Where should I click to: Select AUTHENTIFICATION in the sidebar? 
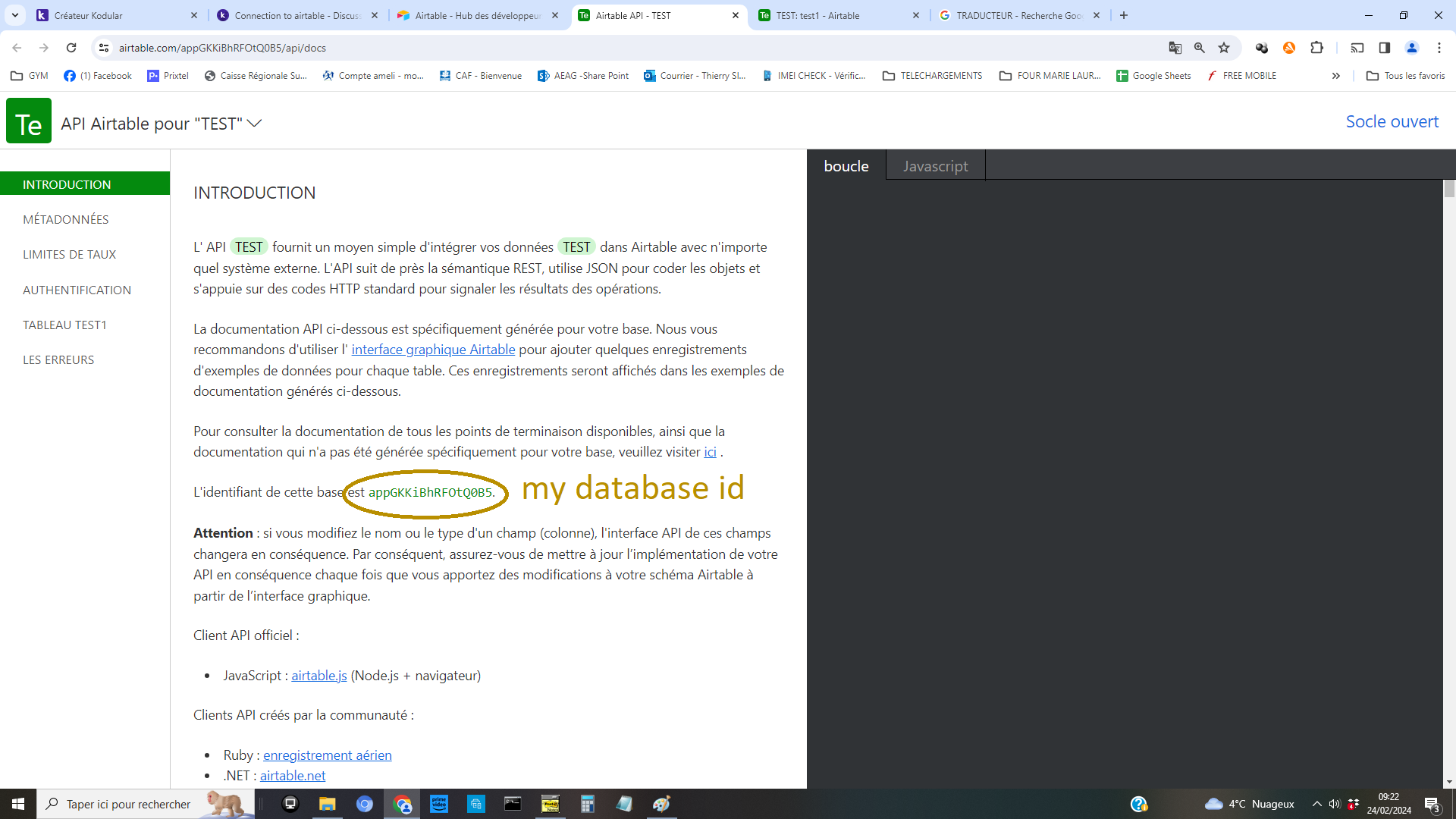77,290
